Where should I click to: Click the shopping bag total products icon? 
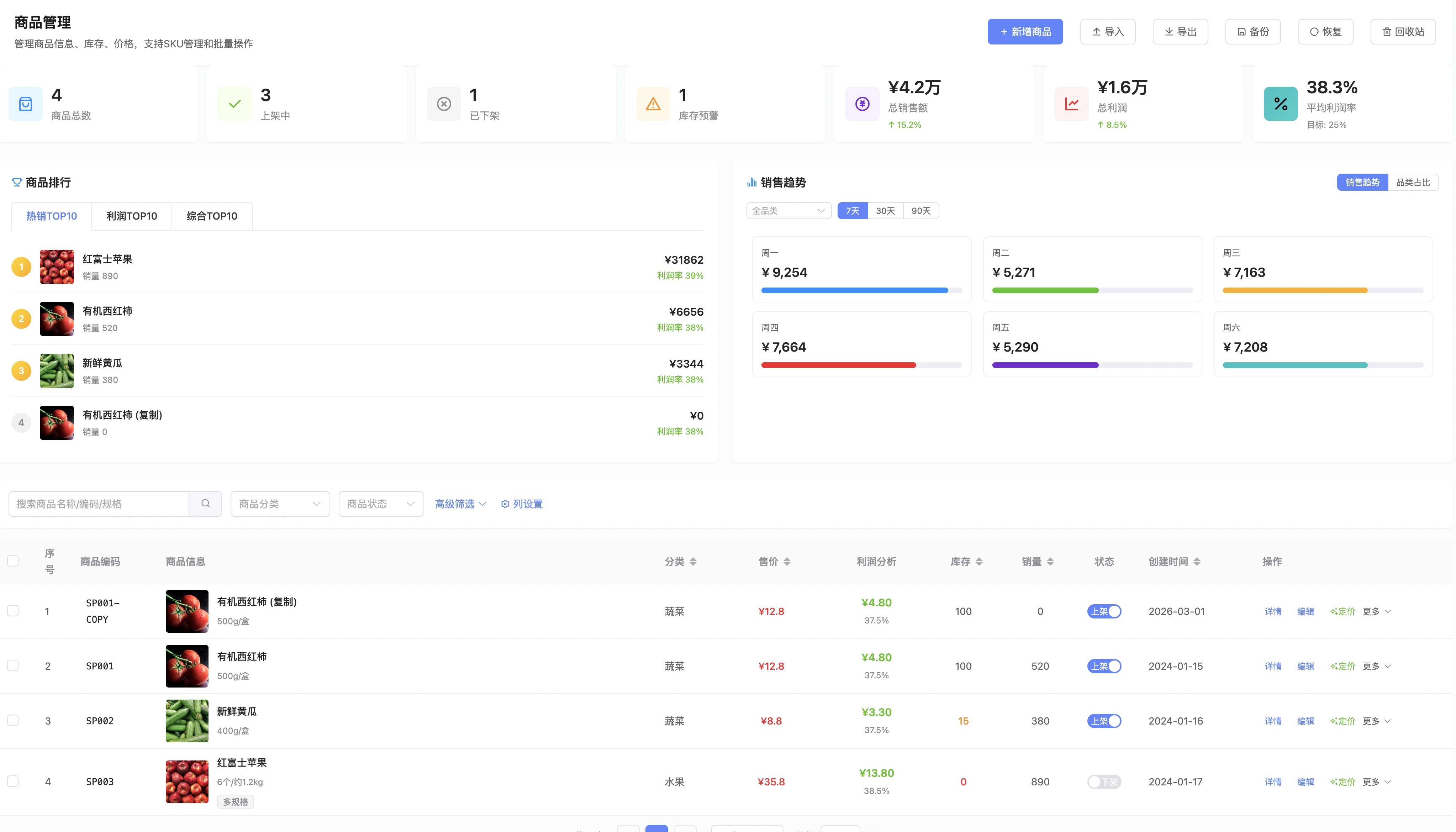(x=26, y=104)
